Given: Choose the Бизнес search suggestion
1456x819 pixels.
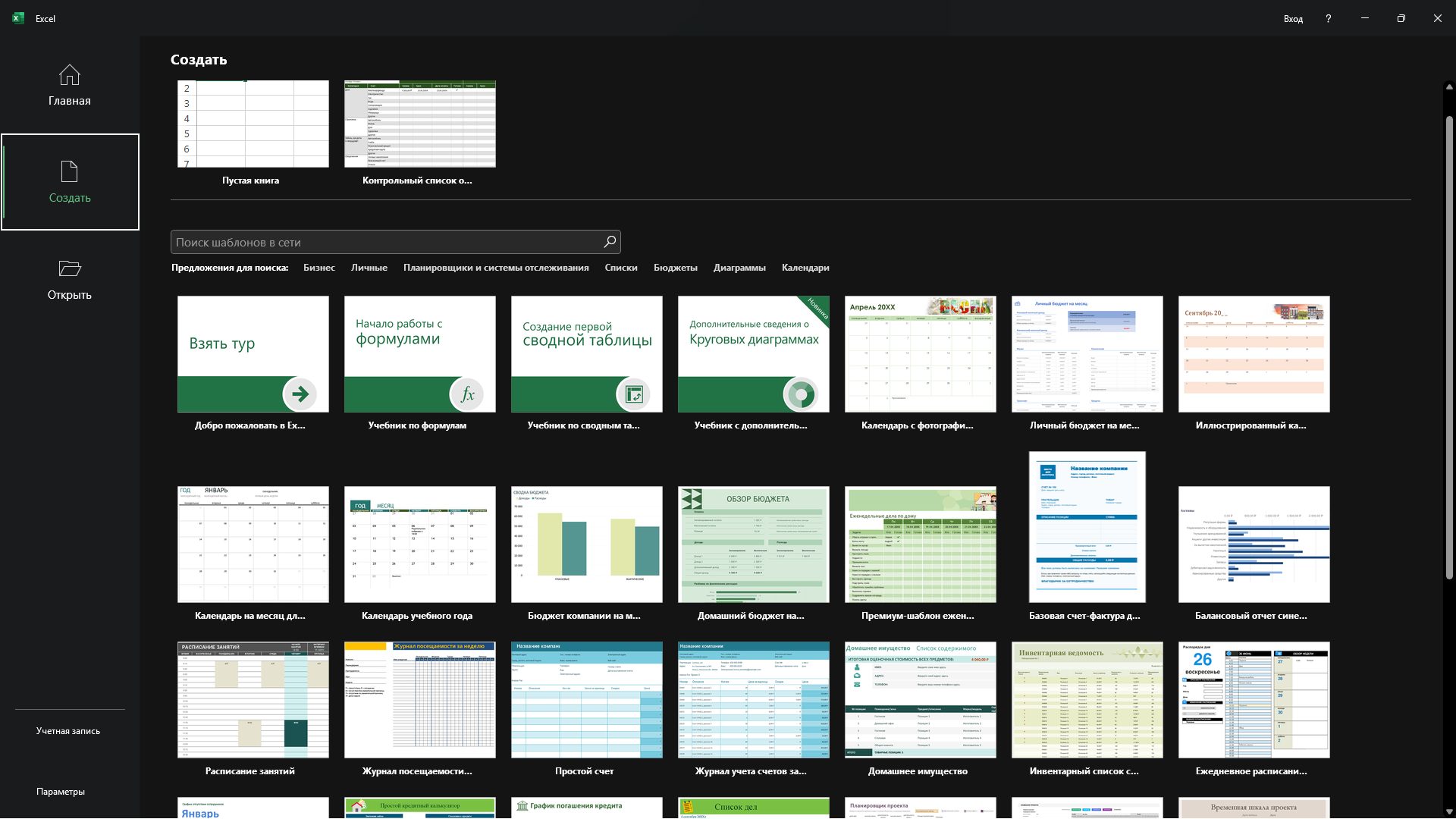Looking at the screenshot, I should 318,268.
